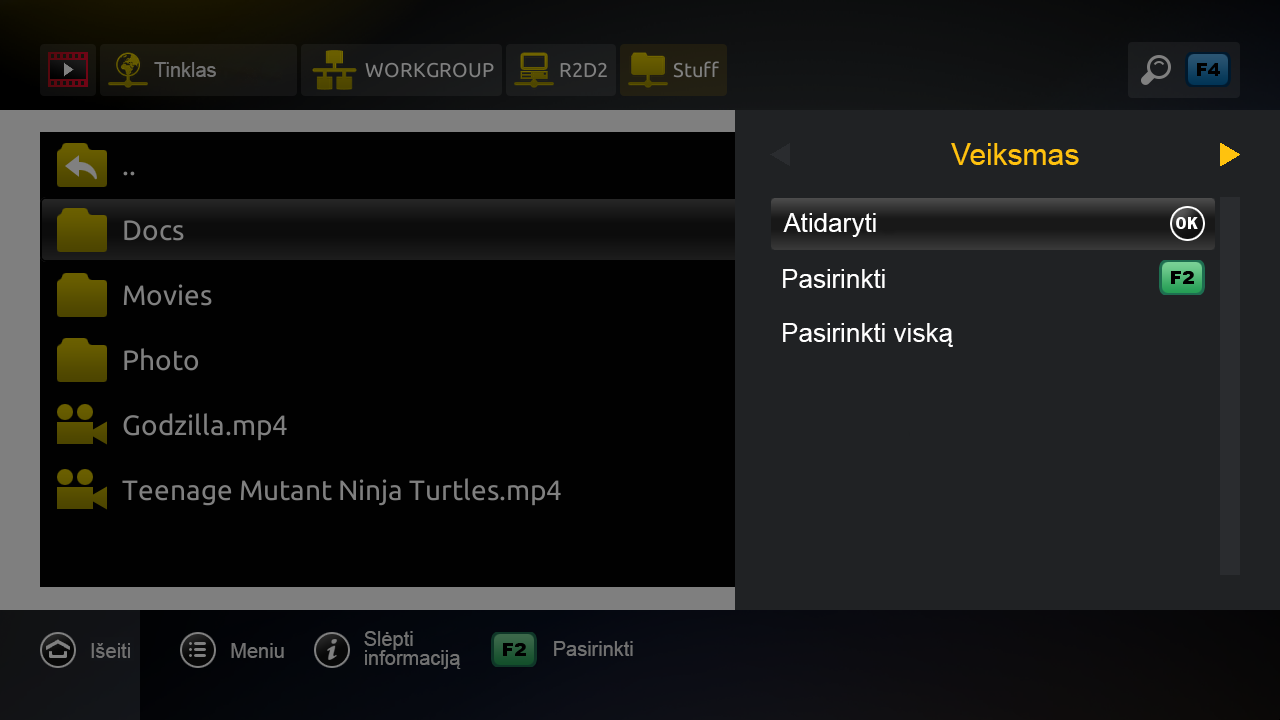
Task: Click the film strip video icon
Action: click(x=68, y=70)
